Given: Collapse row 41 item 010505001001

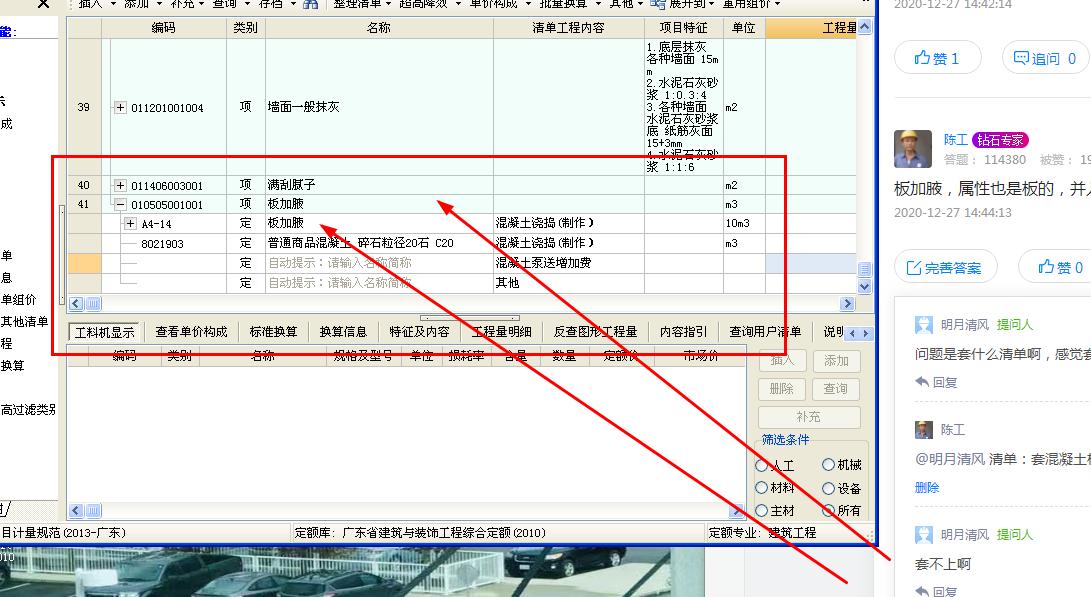Looking at the screenshot, I should click(x=120, y=205).
